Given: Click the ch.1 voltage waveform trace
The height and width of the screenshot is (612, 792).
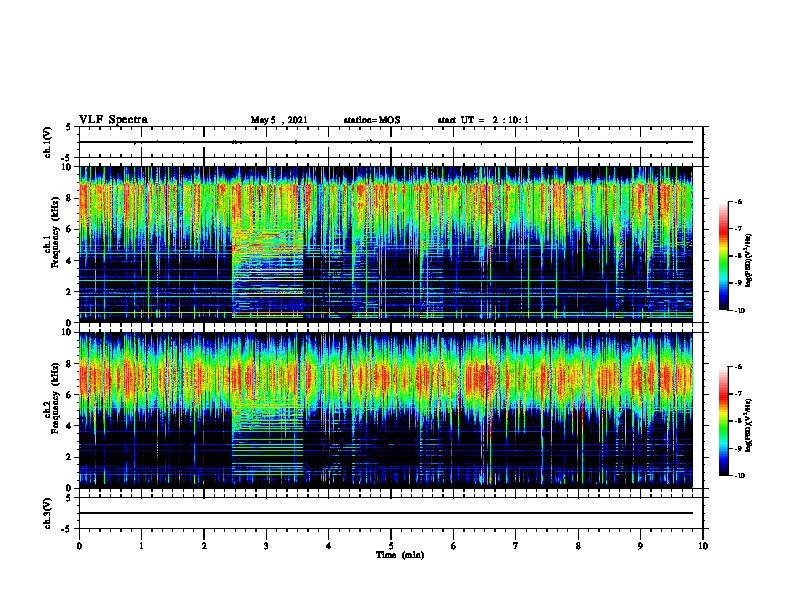Looking at the screenshot, I should [386, 142].
